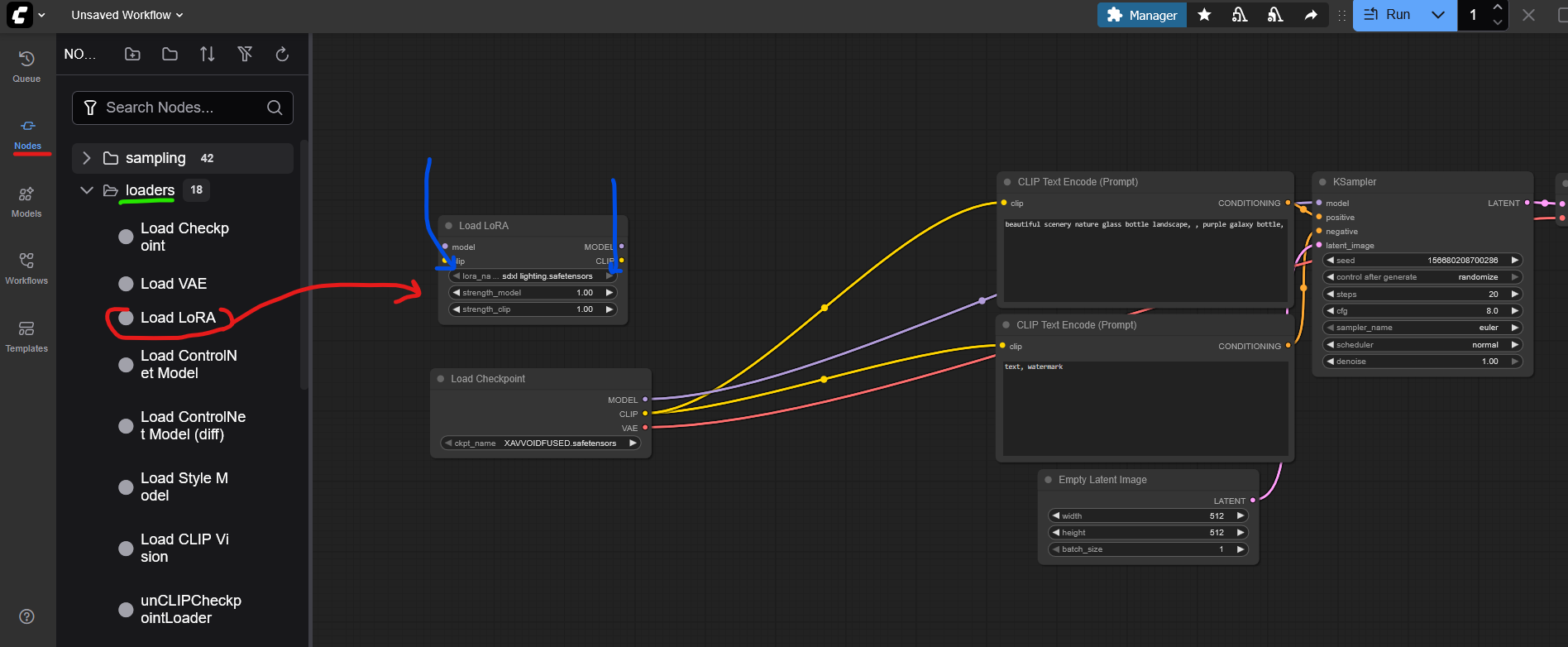The width and height of the screenshot is (1568, 647).
Task: Click the cfg slider in KSampler
Action: [x=1422, y=311]
